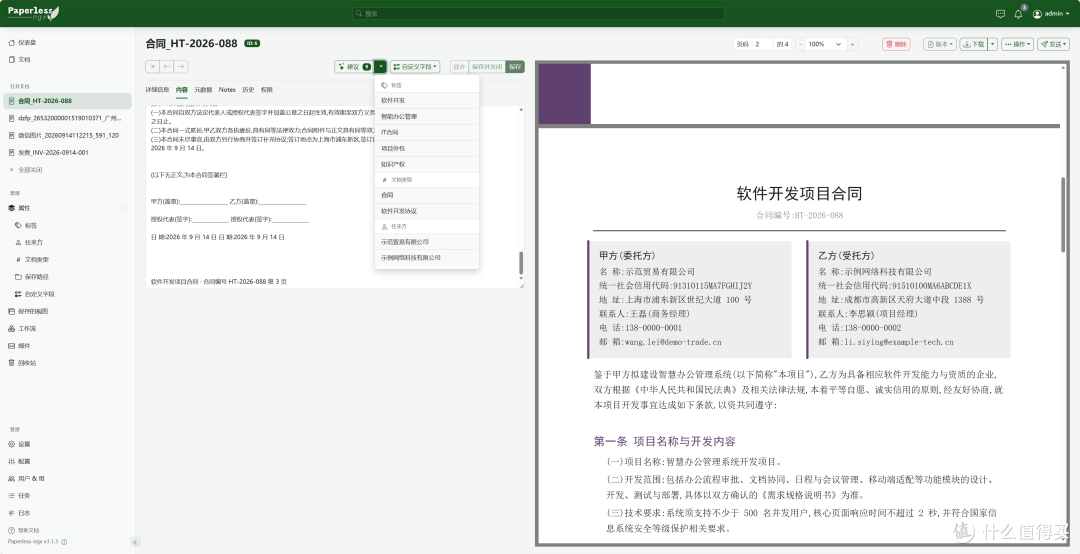This screenshot has width=1080, height=554.
Task: Switch to the 内容 tab
Action: pos(182,90)
